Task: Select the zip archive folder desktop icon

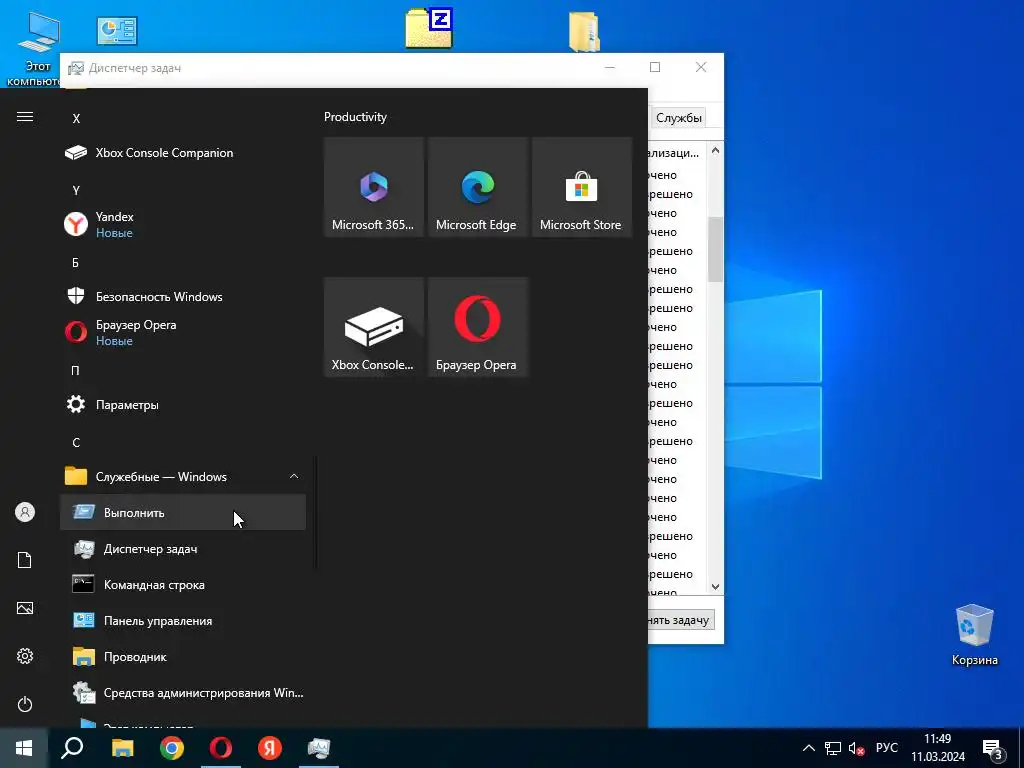Action: 429,27
